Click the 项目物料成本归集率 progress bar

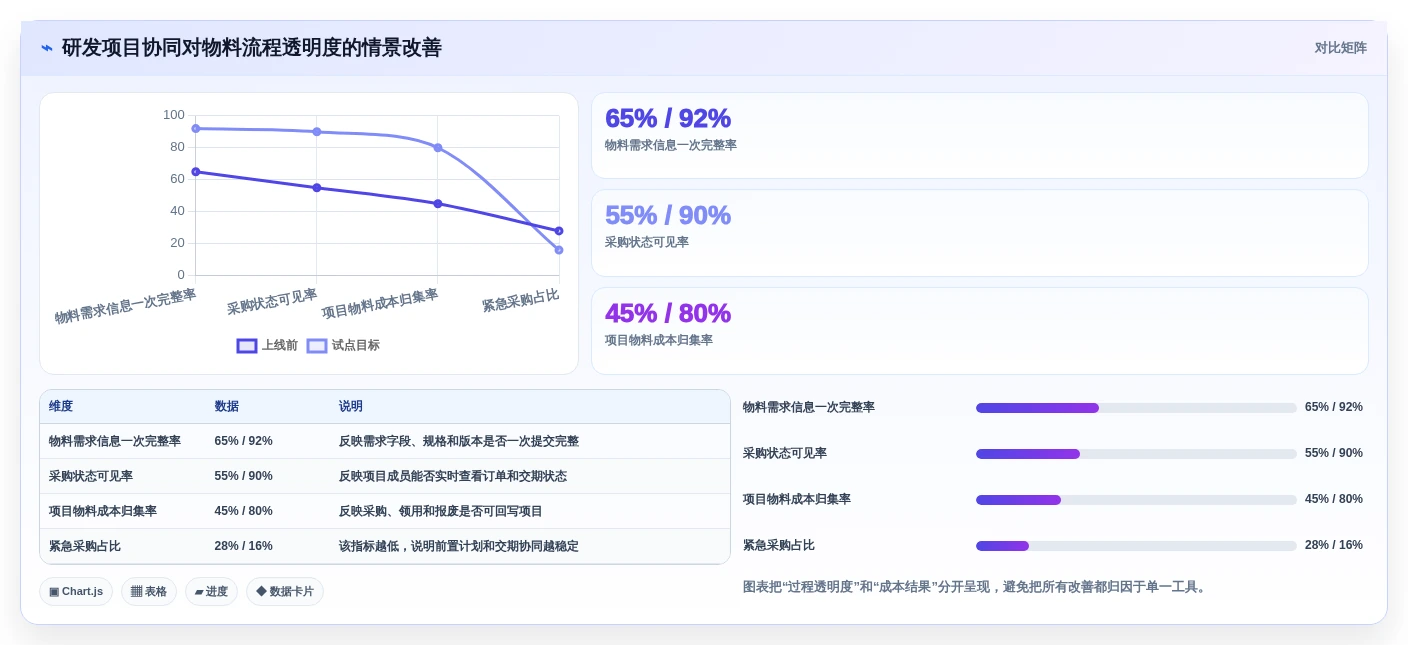(1136, 500)
